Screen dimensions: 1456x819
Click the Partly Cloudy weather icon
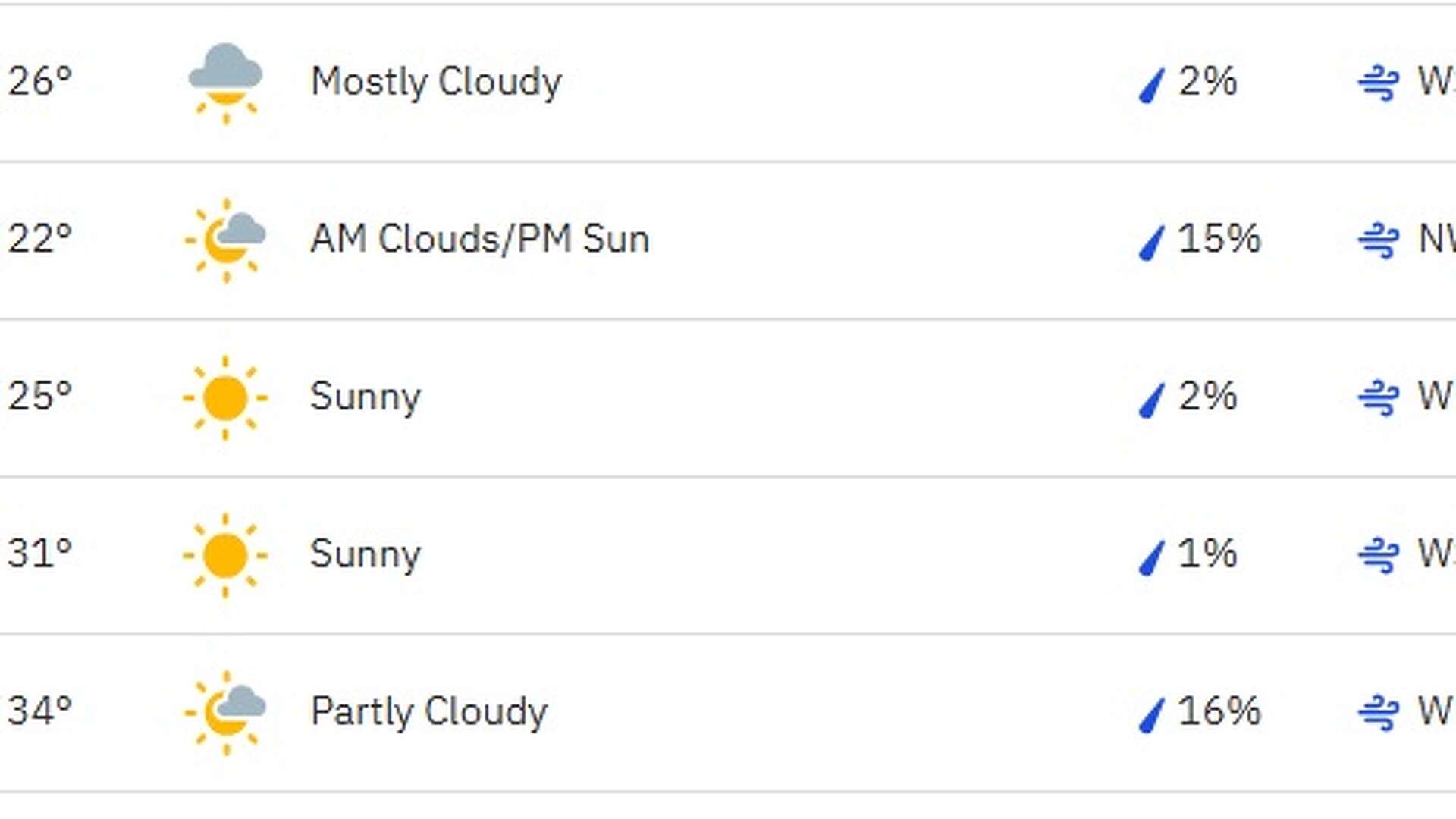pyautogui.click(x=225, y=713)
